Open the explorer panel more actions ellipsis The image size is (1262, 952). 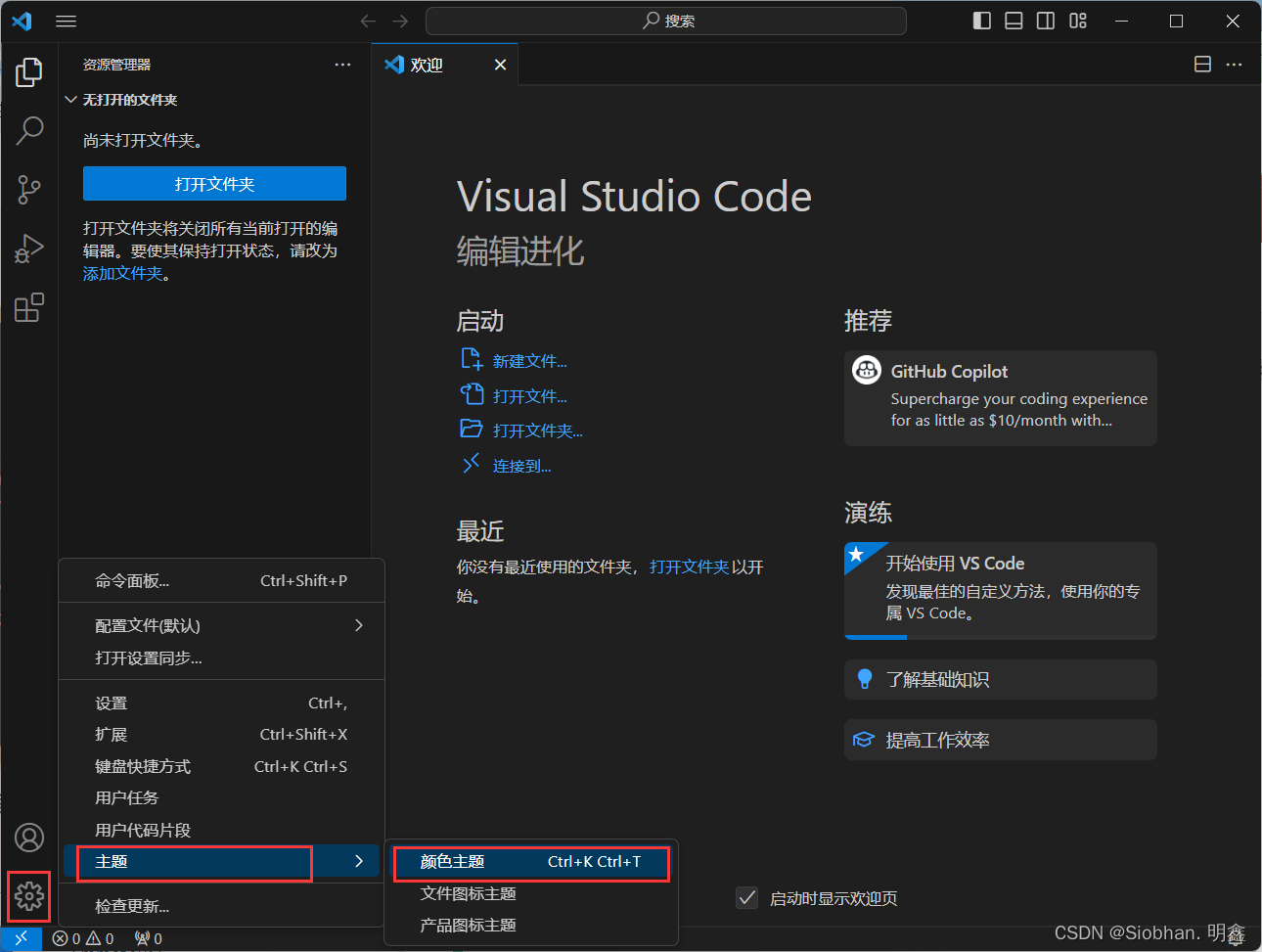point(342,65)
